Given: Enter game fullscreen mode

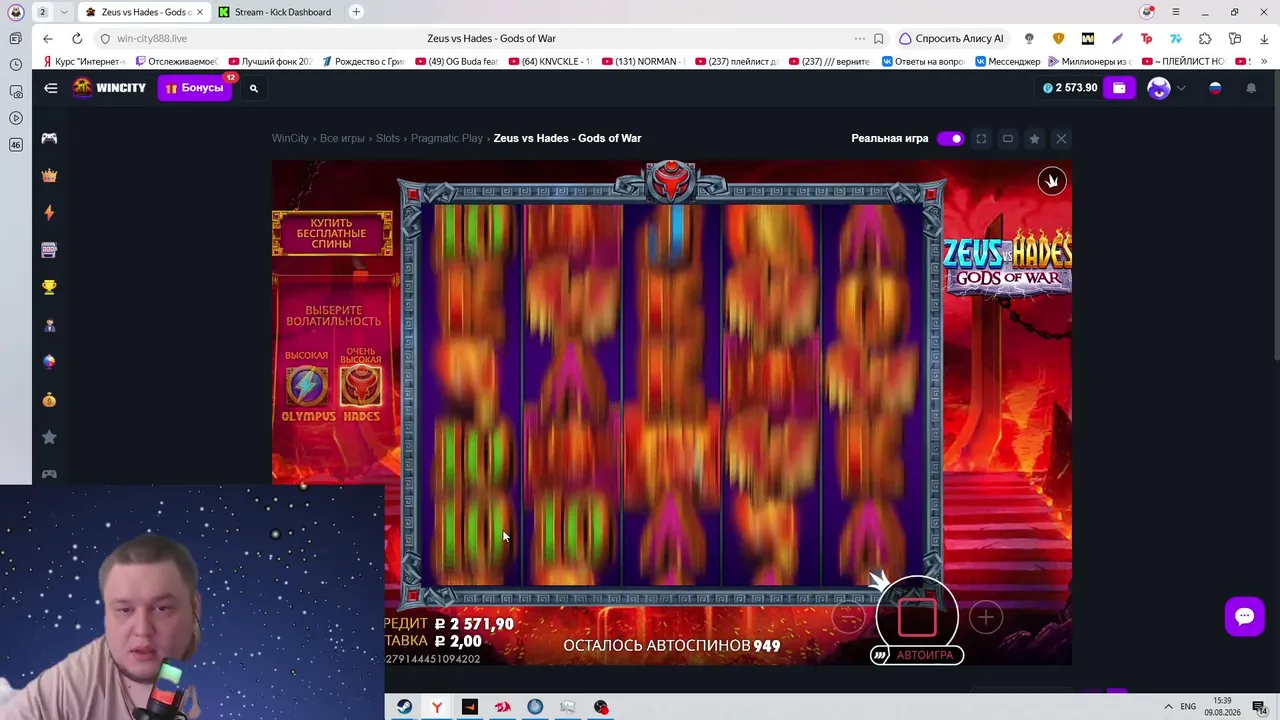Looking at the screenshot, I should point(981,139).
